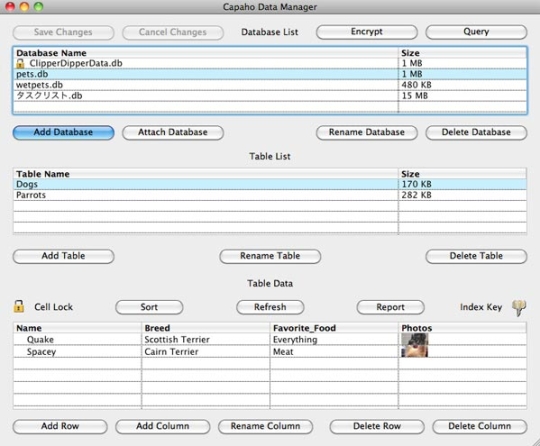Click the Cell Lock label

53,307
